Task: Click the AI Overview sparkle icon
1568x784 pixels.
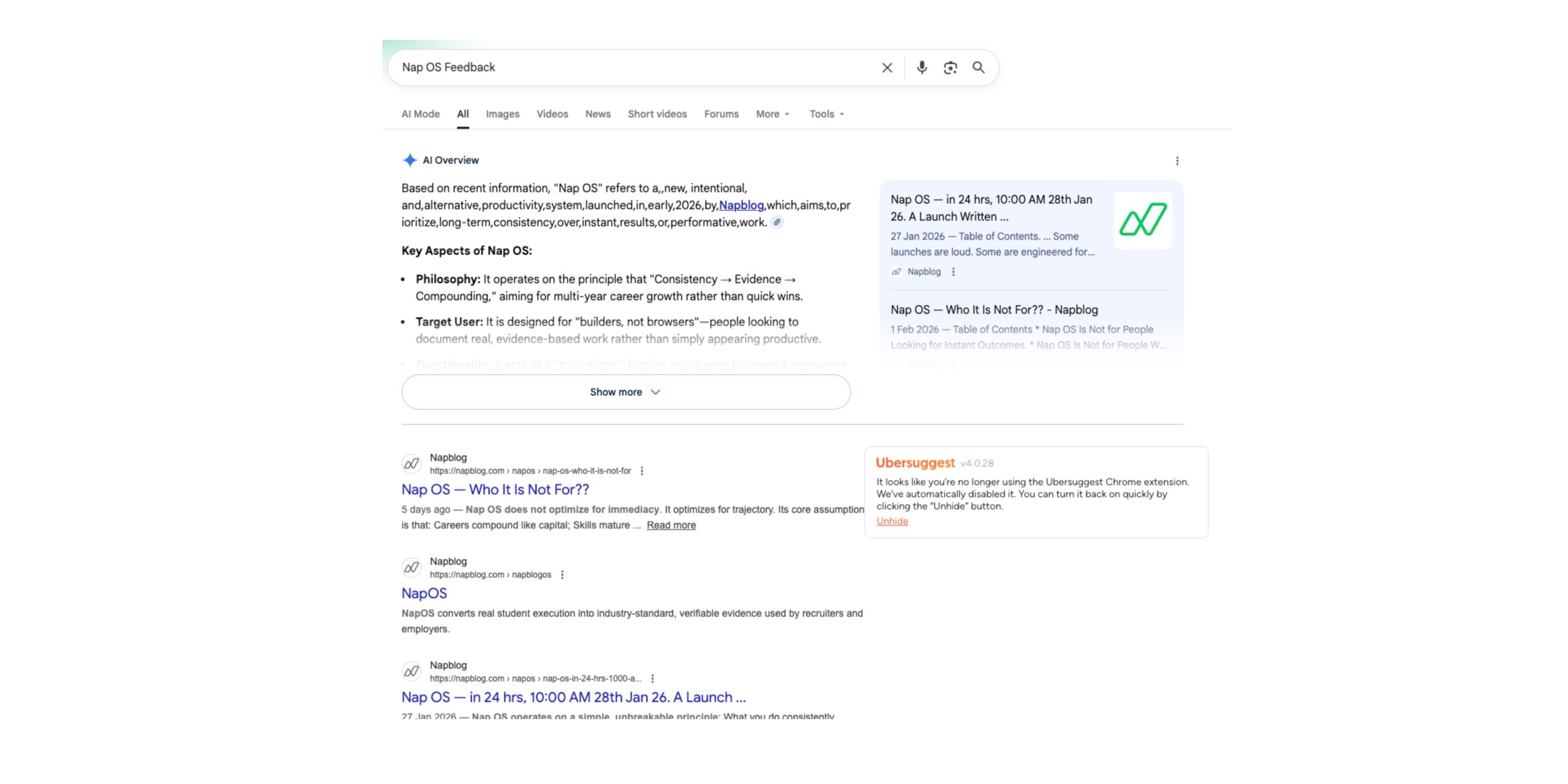Action: [409, 160]
